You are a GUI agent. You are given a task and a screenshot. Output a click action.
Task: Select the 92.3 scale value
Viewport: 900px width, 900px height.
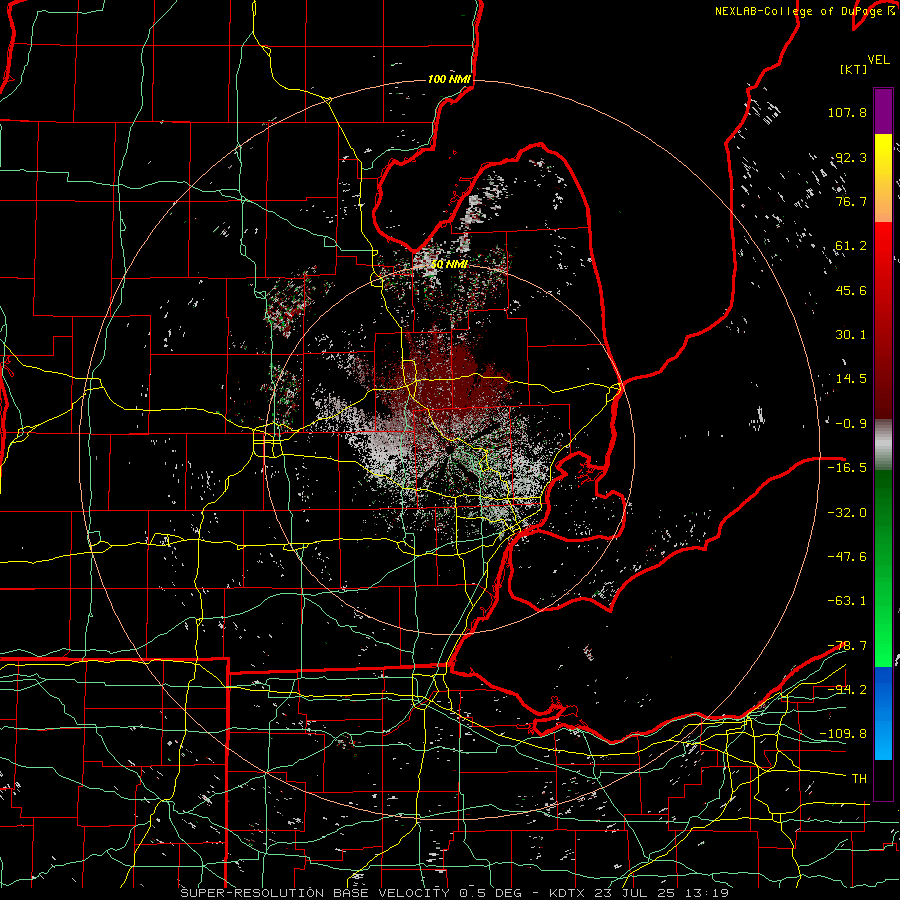coord(851,157)
